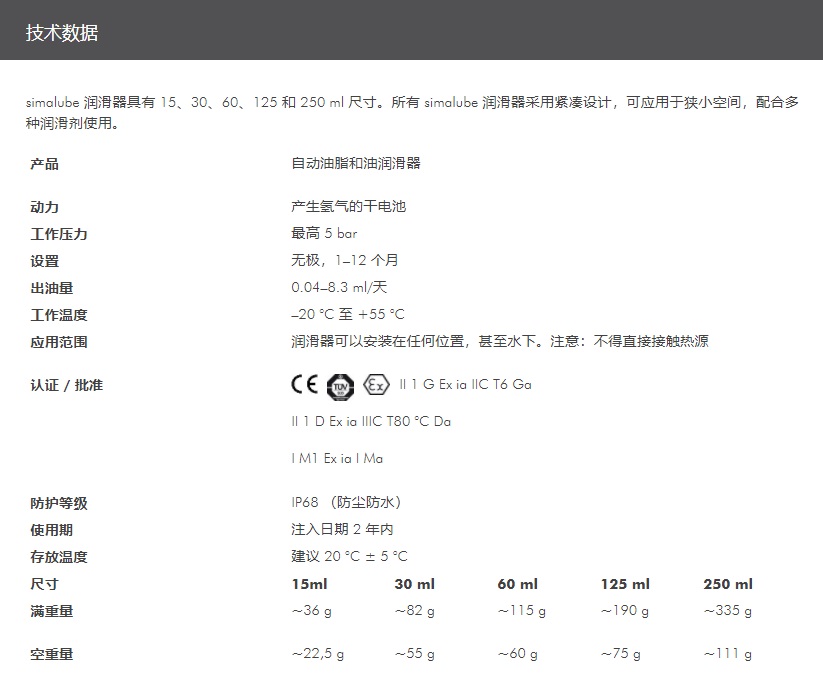Click the 产生氢气的干电池 value
This screenshot has height=675, width=823.
pos(349,206)
